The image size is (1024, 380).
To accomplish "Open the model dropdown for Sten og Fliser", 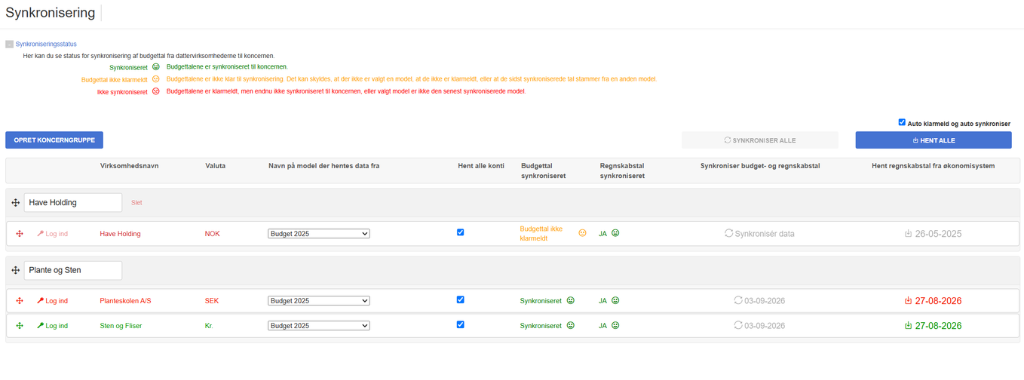I will 319,326.
